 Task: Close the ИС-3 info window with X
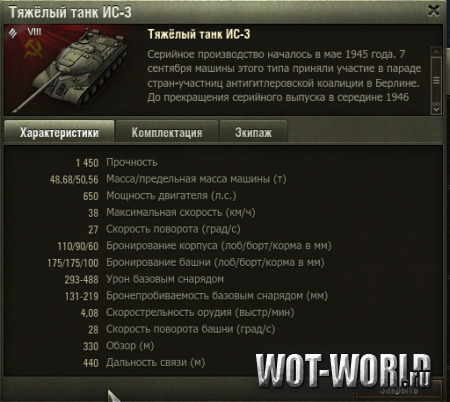[x=434, y=11]
